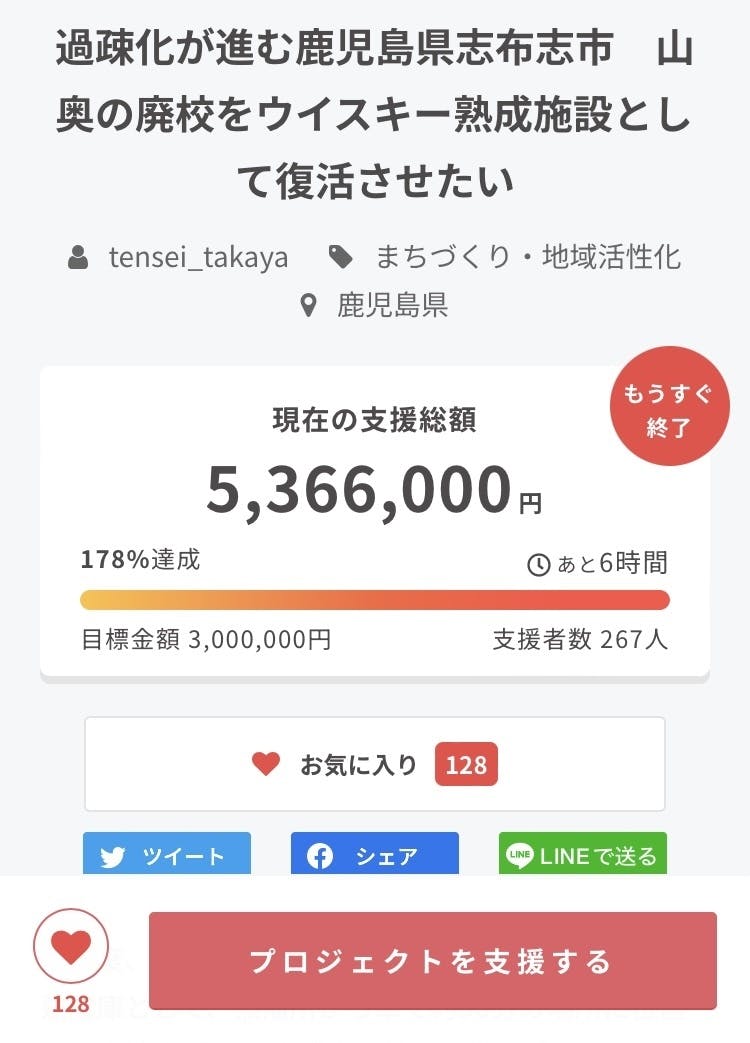Click the funding progress bar
The image size is (750, 1043).
click(375, 600)
